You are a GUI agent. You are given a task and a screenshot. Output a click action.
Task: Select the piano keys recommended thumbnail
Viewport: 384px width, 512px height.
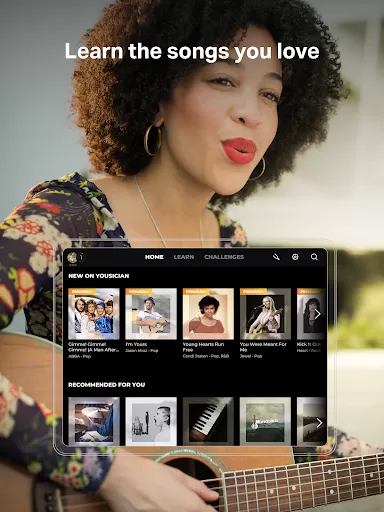[x=208, y=421]
